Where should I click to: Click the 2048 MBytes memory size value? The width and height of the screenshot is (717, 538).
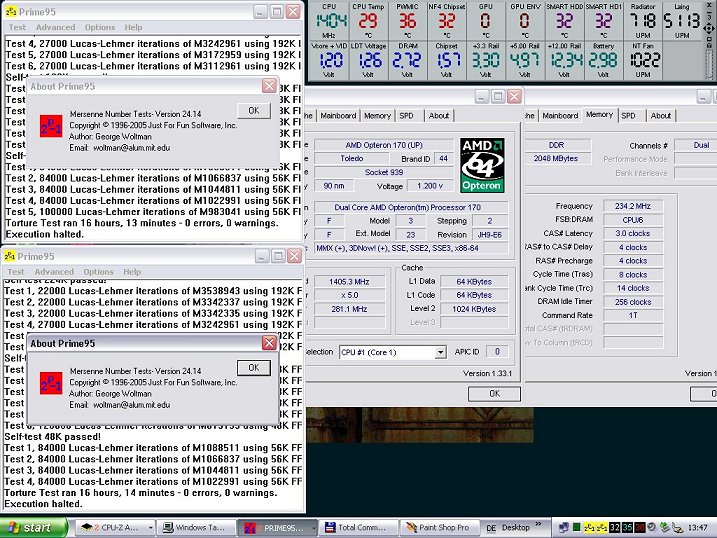[556, 159]
